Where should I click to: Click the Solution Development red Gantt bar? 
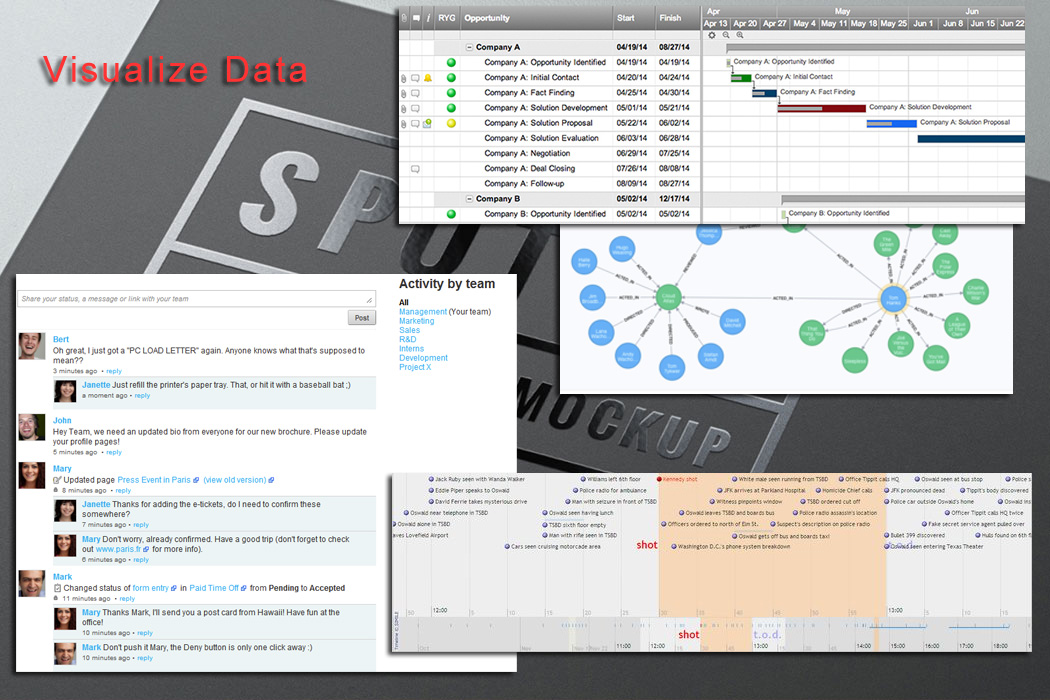tap(822, 109)
